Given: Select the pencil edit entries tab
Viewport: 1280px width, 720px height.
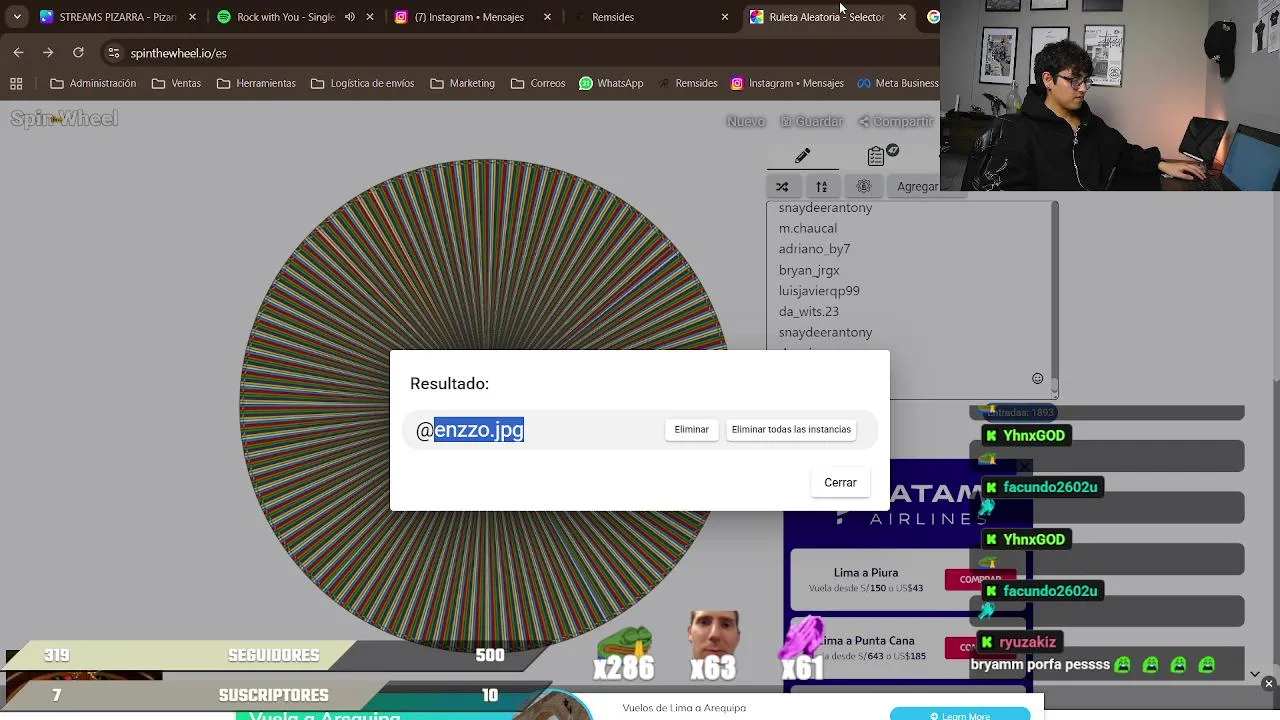Looking at the screenshot, I should point(802,156).
